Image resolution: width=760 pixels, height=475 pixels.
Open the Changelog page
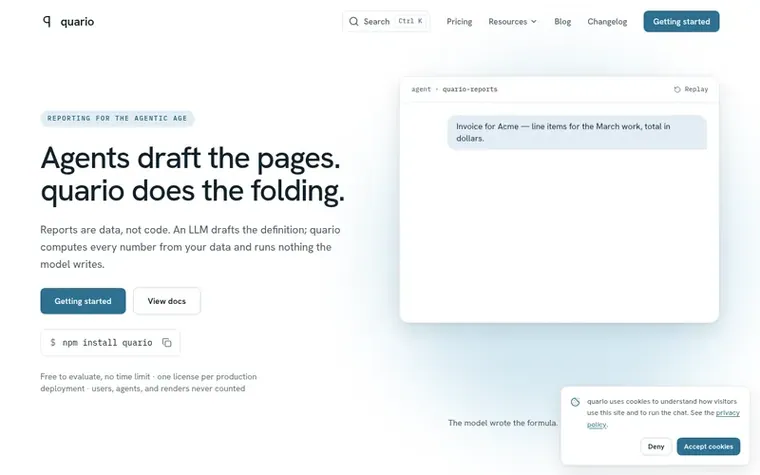tap(607, 21)
